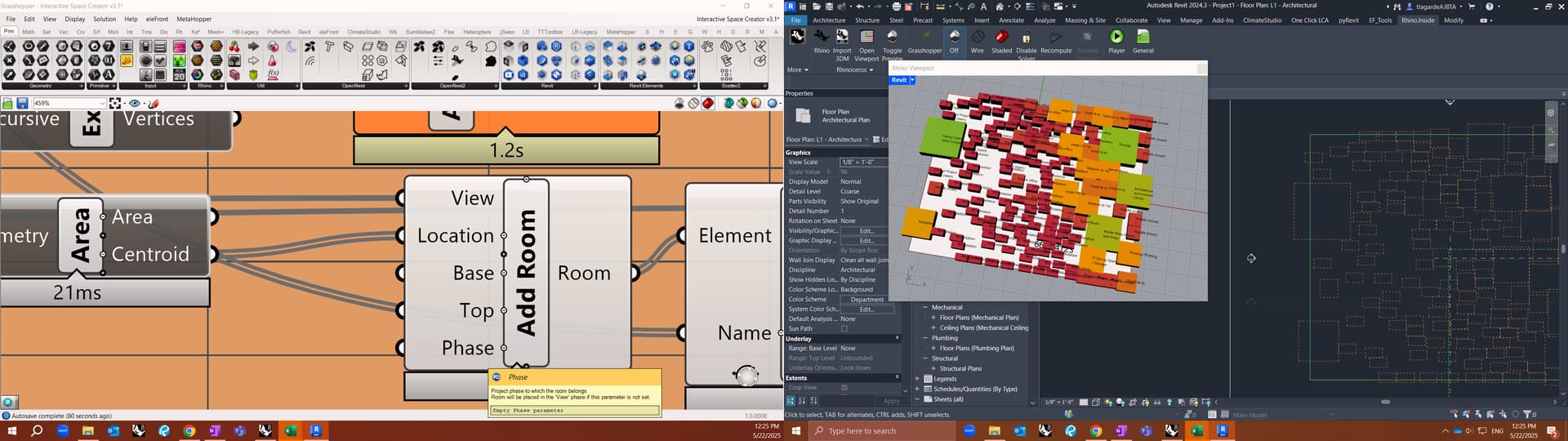Open Grasshopper Solution menu
The height and width of the screenshot is (441, 1568).
105,19
